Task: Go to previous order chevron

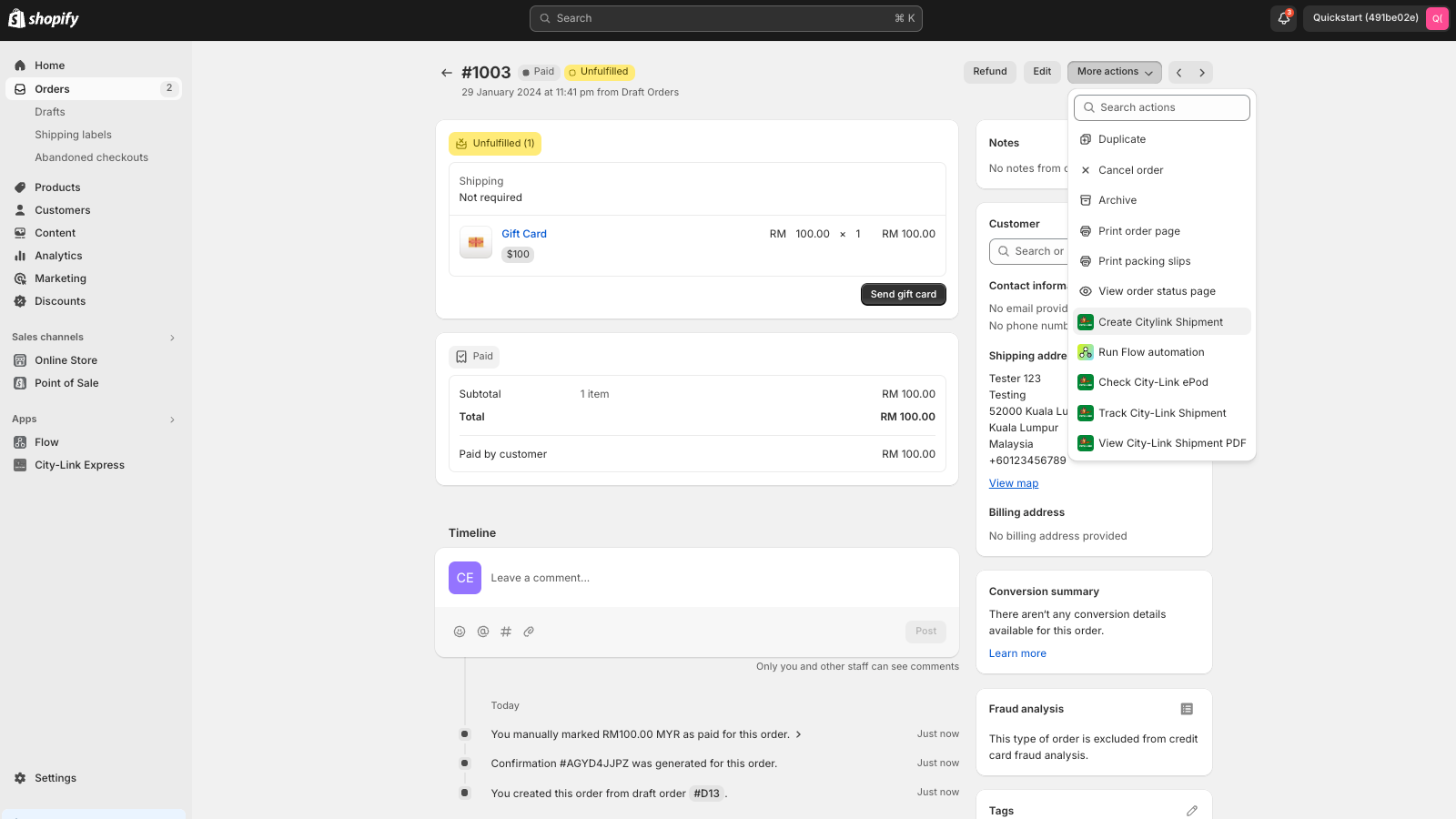Action: coord(1179,73)
